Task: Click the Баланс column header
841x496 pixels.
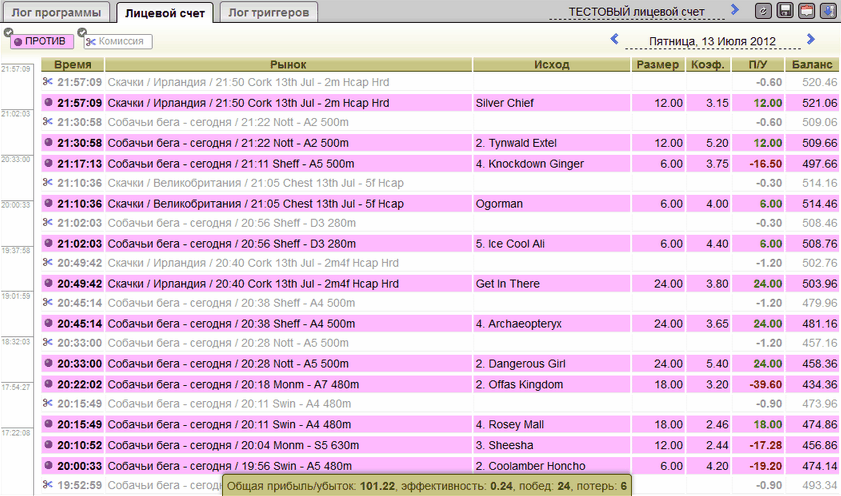Action: (812, 65)
